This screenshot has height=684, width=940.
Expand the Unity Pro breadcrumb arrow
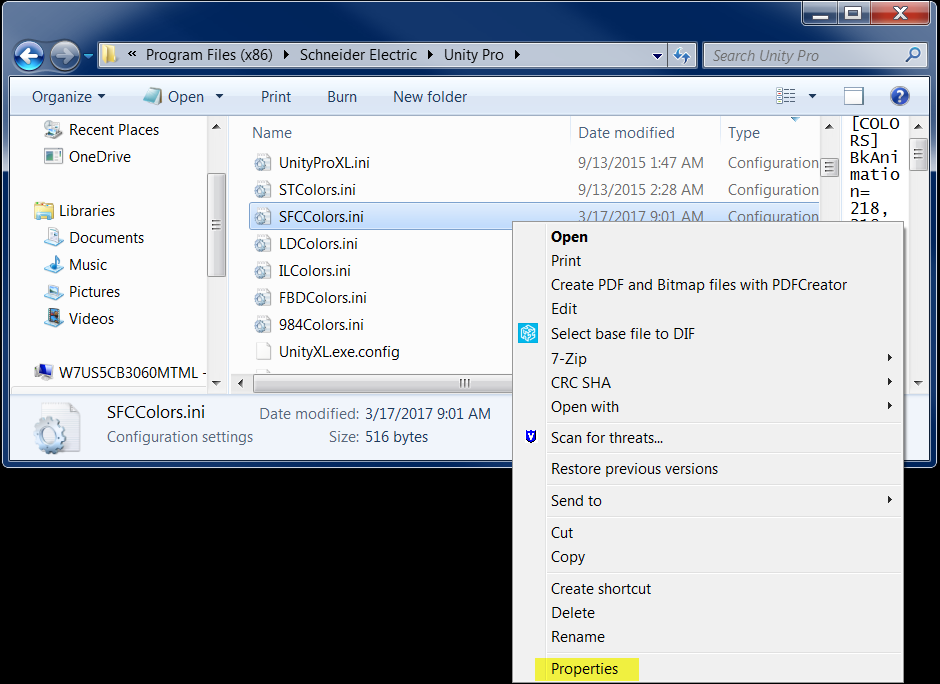click(x=517, y=55)
